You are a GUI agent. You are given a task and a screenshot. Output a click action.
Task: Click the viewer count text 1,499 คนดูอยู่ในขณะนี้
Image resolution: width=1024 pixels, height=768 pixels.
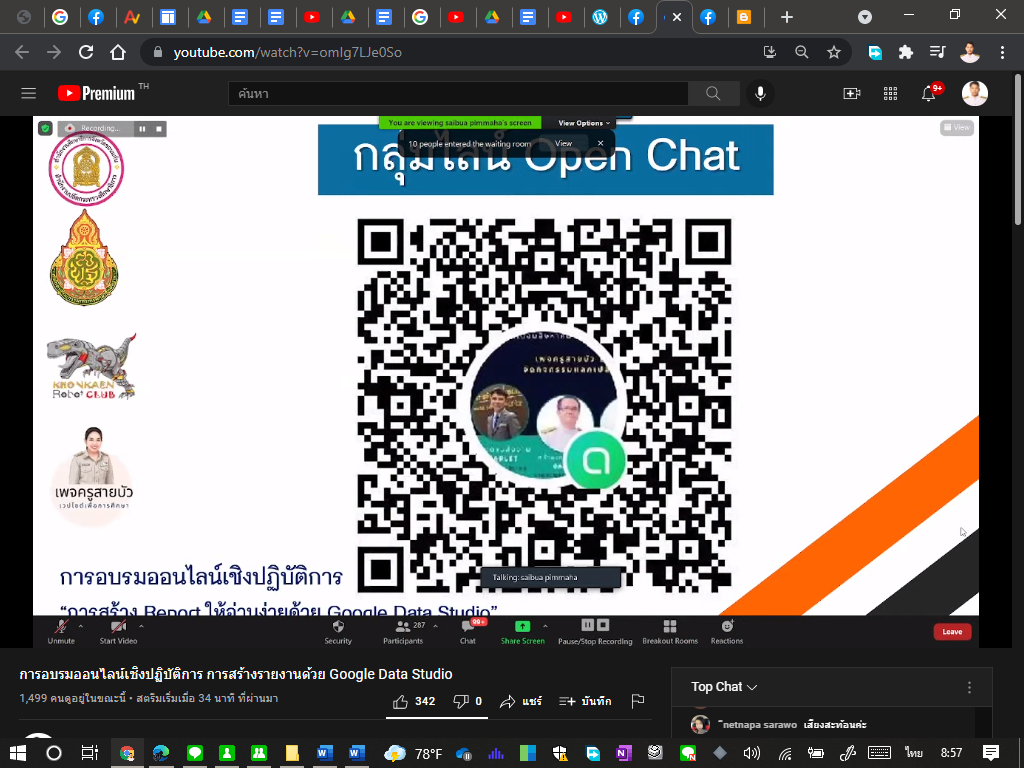(x=72, y=698)
